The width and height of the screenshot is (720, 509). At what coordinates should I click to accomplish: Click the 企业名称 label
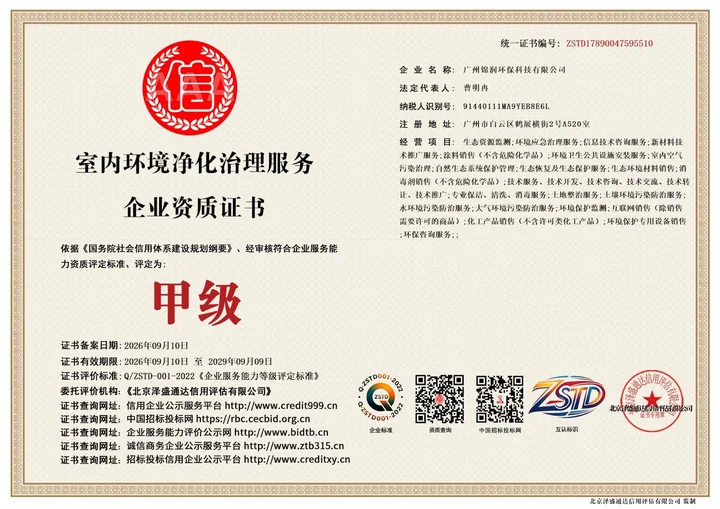[x=427, y=70]
